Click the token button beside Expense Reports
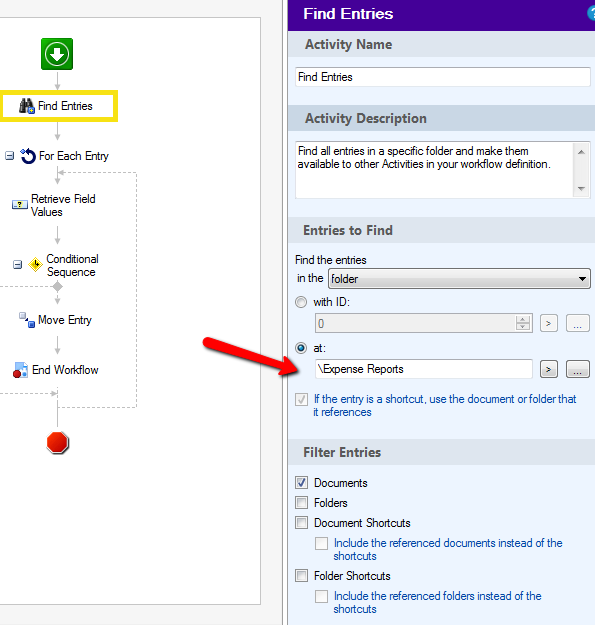 pos(549,369)
